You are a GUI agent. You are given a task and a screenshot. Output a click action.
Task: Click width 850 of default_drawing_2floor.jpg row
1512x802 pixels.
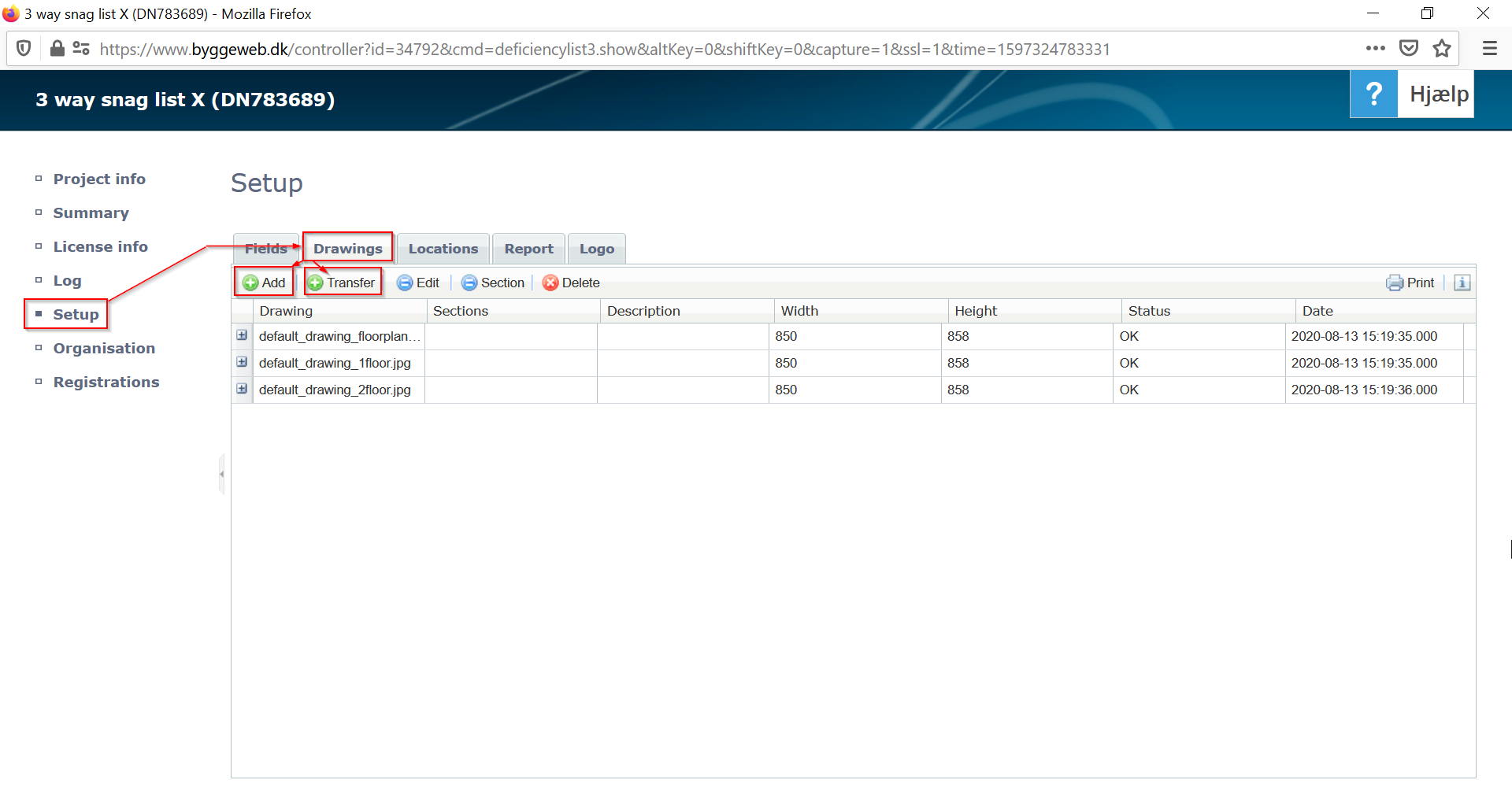[x=786, y=390]
